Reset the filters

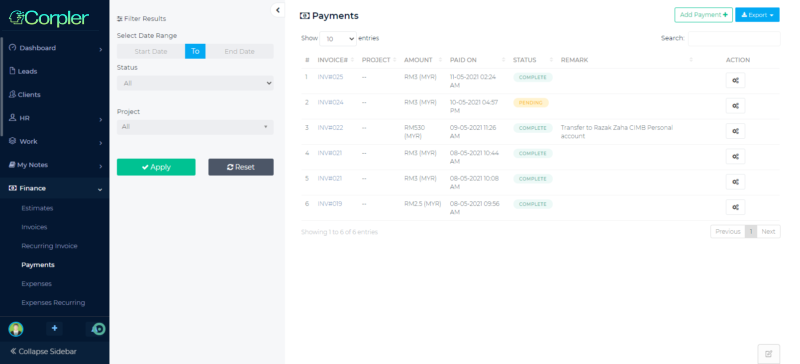pos(241,167)
